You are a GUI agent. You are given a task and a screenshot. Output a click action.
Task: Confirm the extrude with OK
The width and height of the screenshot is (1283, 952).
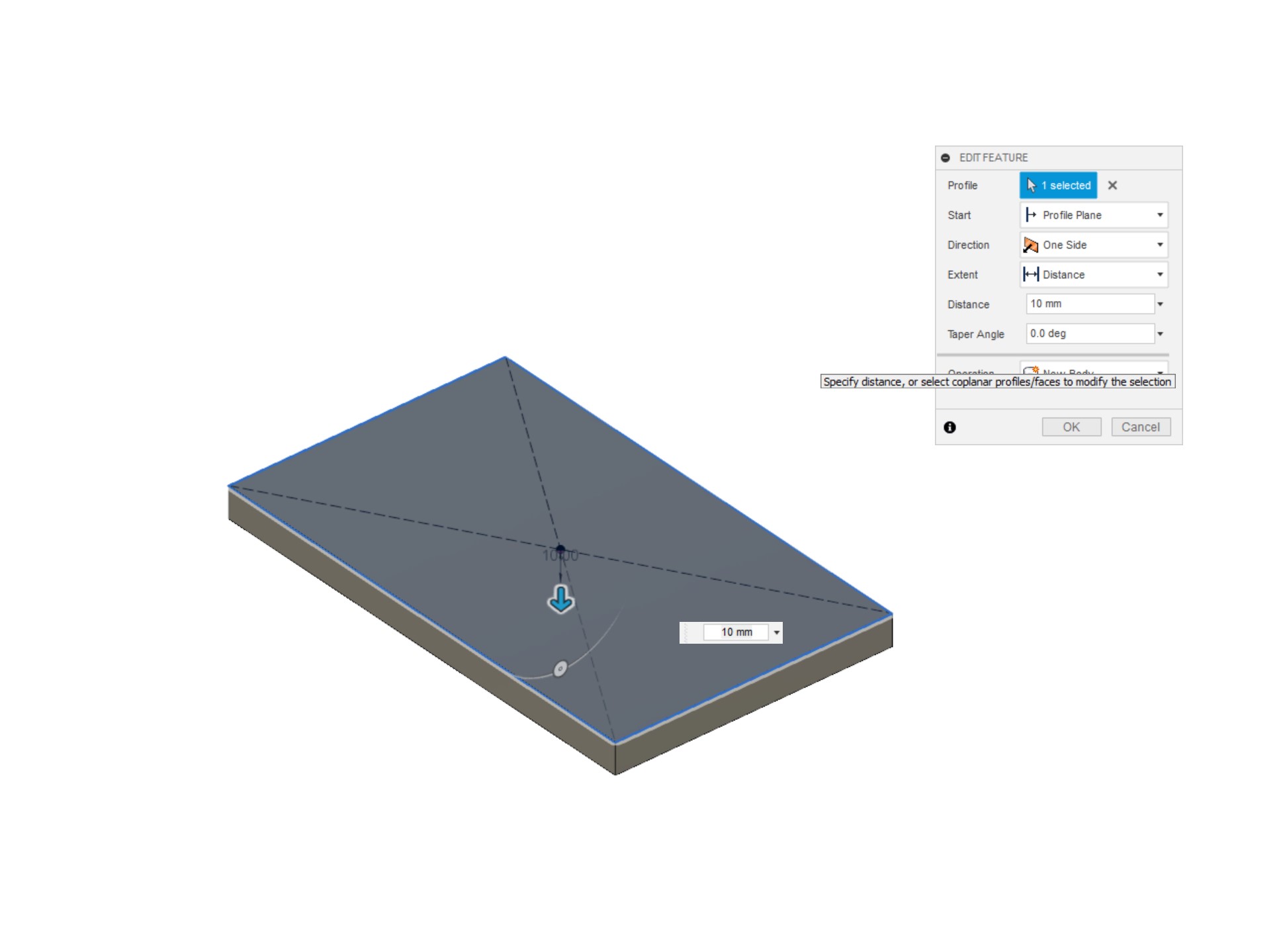1071,427
